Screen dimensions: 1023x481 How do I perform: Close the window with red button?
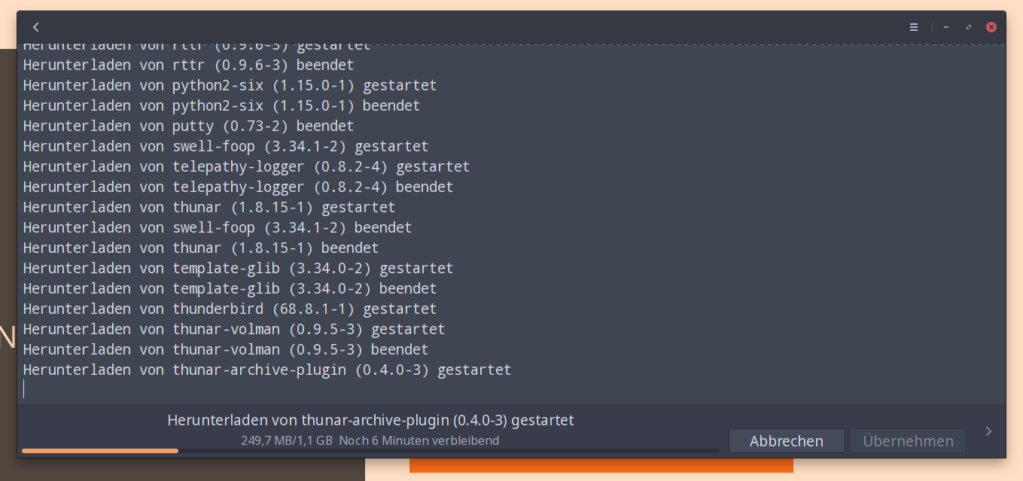click(x=991, y=27)
